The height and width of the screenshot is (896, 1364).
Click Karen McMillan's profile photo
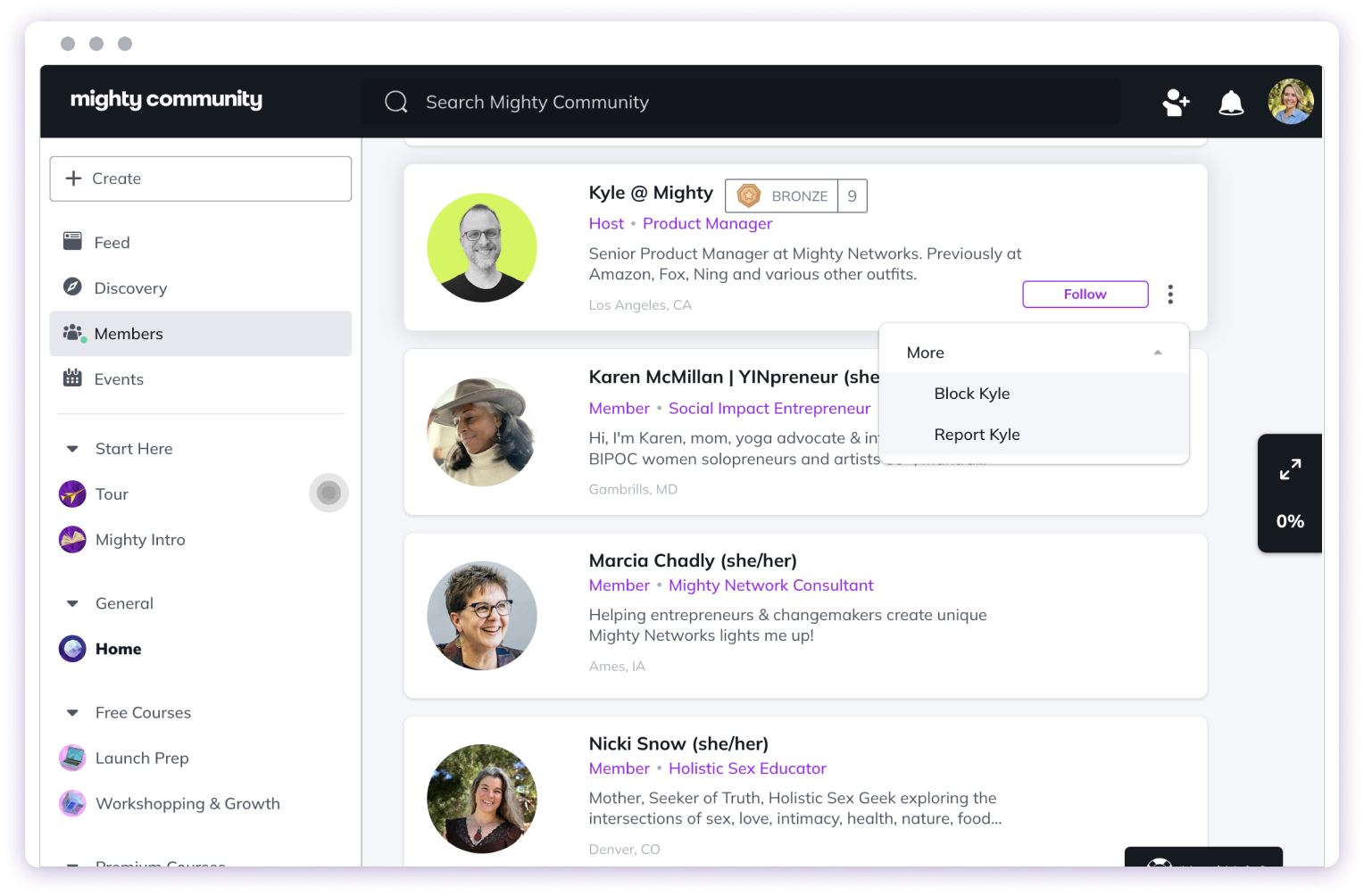pyautogui.click(x=482, y=432)
